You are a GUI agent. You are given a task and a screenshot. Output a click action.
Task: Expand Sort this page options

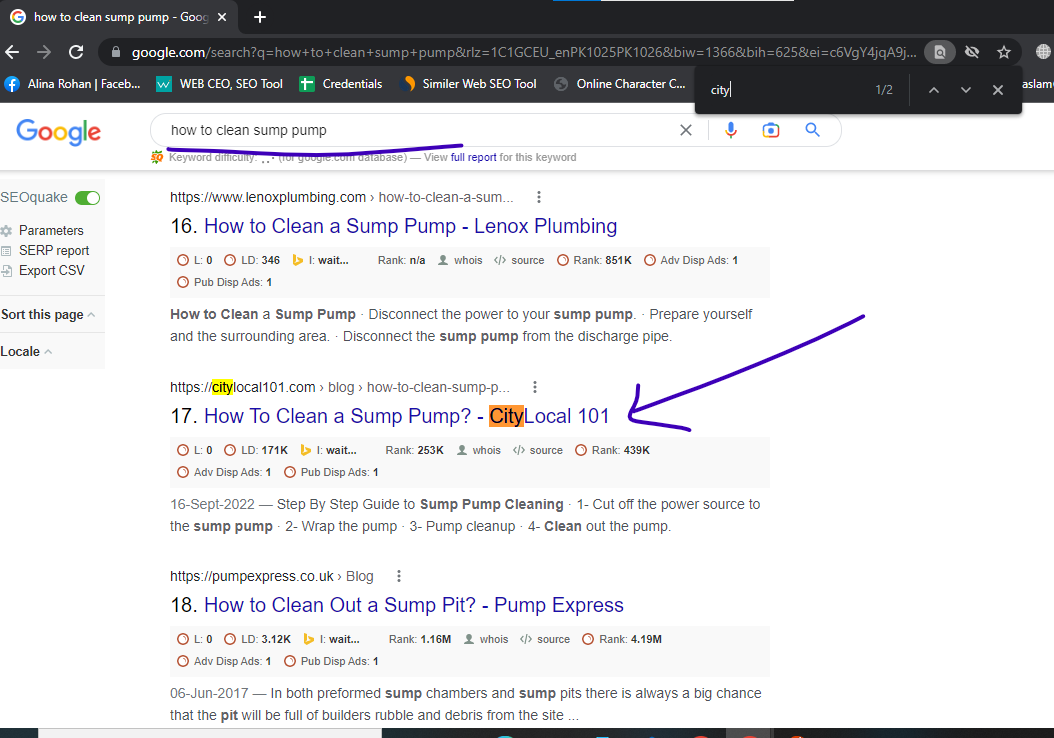[48, 315]
